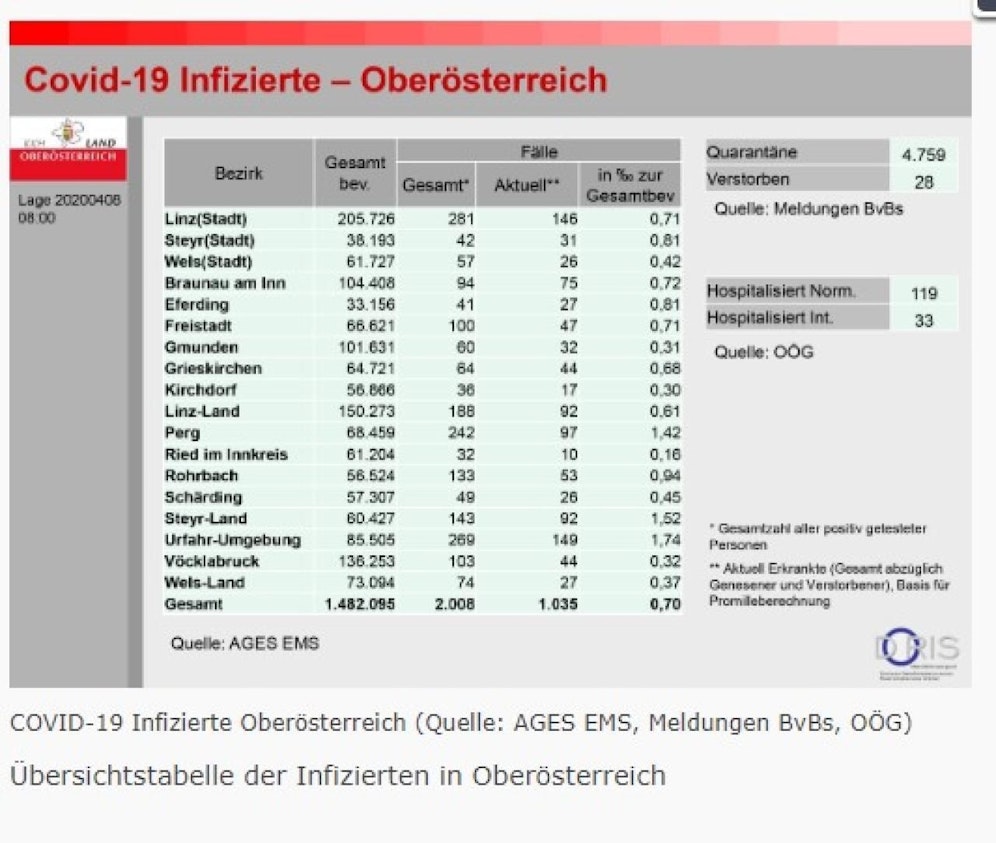Viewport: 996px width, 843px height.
Task: Click the DORIS logo in the bottom corner
Action: click(916, 649)
